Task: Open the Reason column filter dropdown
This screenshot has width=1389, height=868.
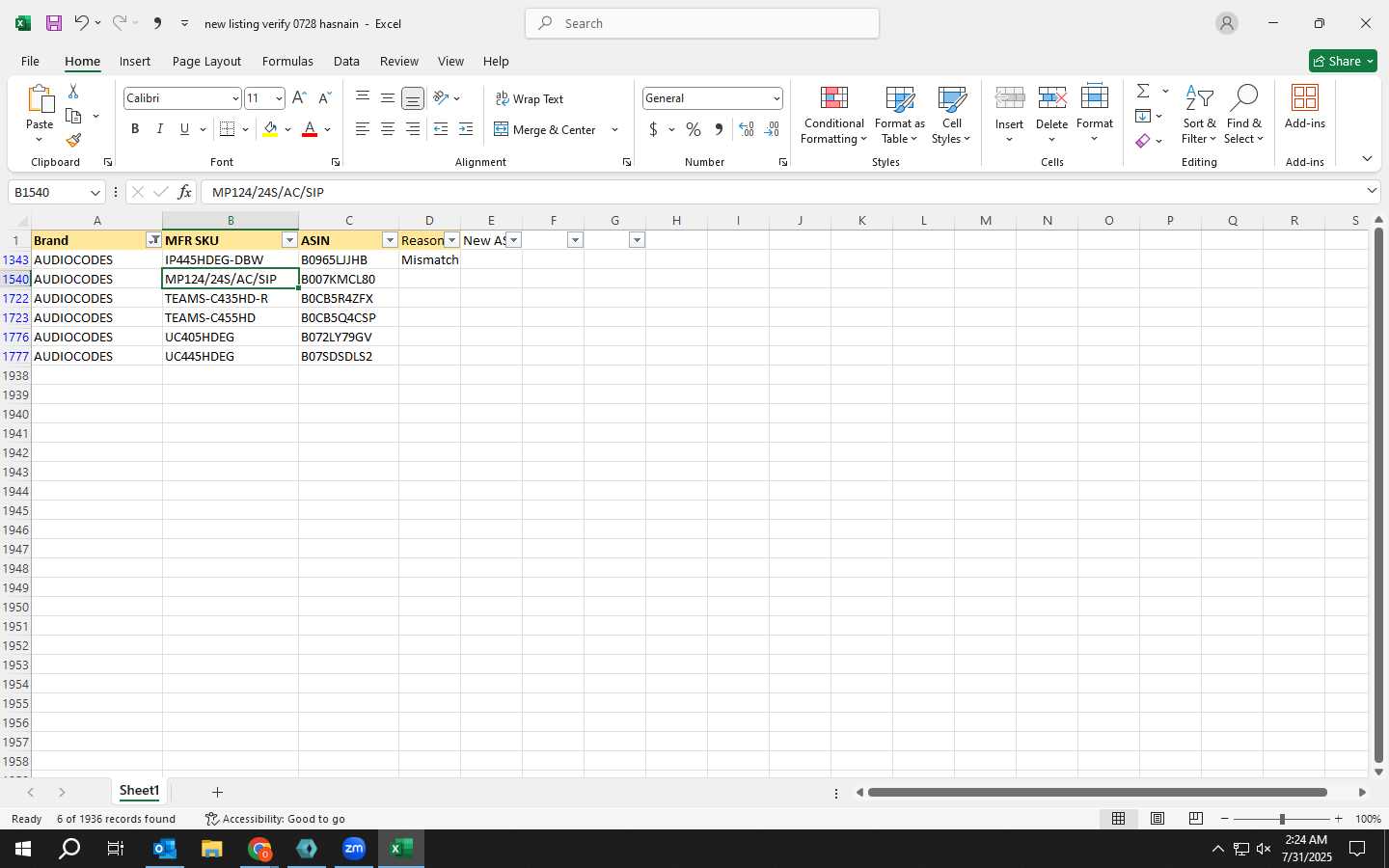Action: coord(451,240)
